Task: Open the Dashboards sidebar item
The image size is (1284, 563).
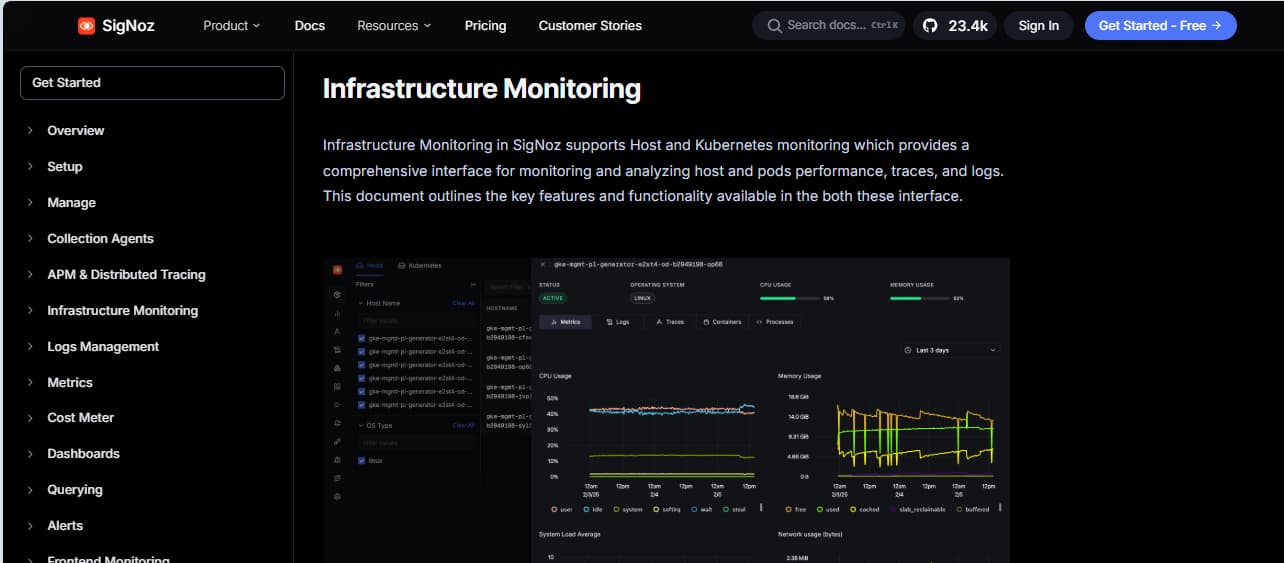Action: tap(83, 454)
